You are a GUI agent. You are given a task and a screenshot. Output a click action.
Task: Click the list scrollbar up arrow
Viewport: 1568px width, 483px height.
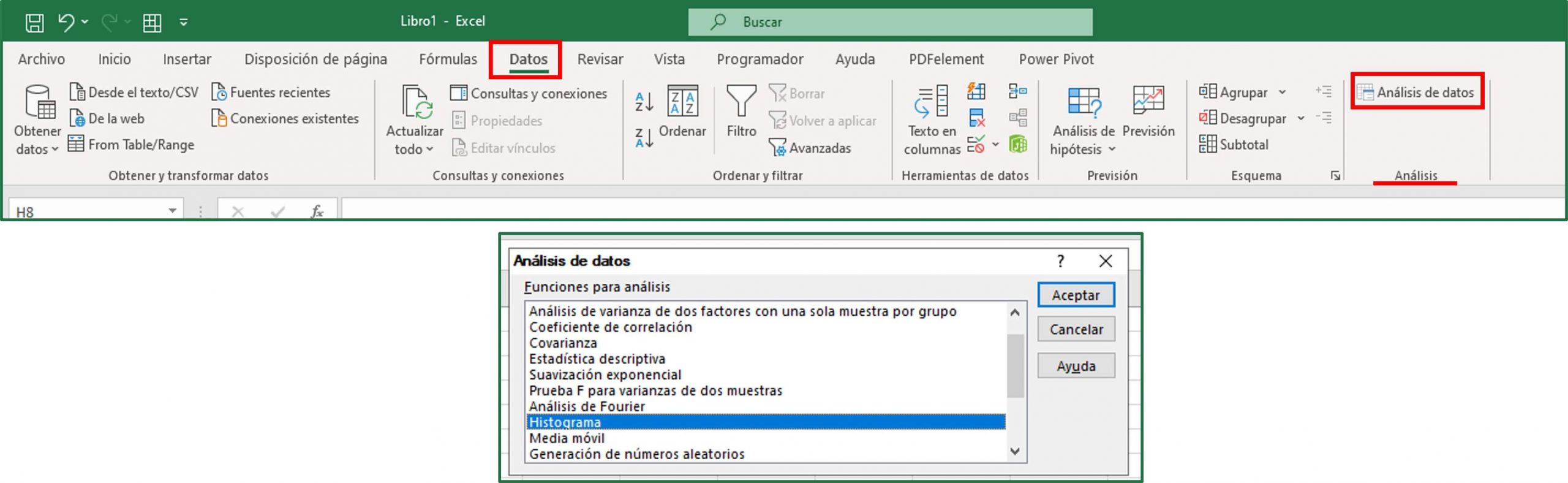1015,313
